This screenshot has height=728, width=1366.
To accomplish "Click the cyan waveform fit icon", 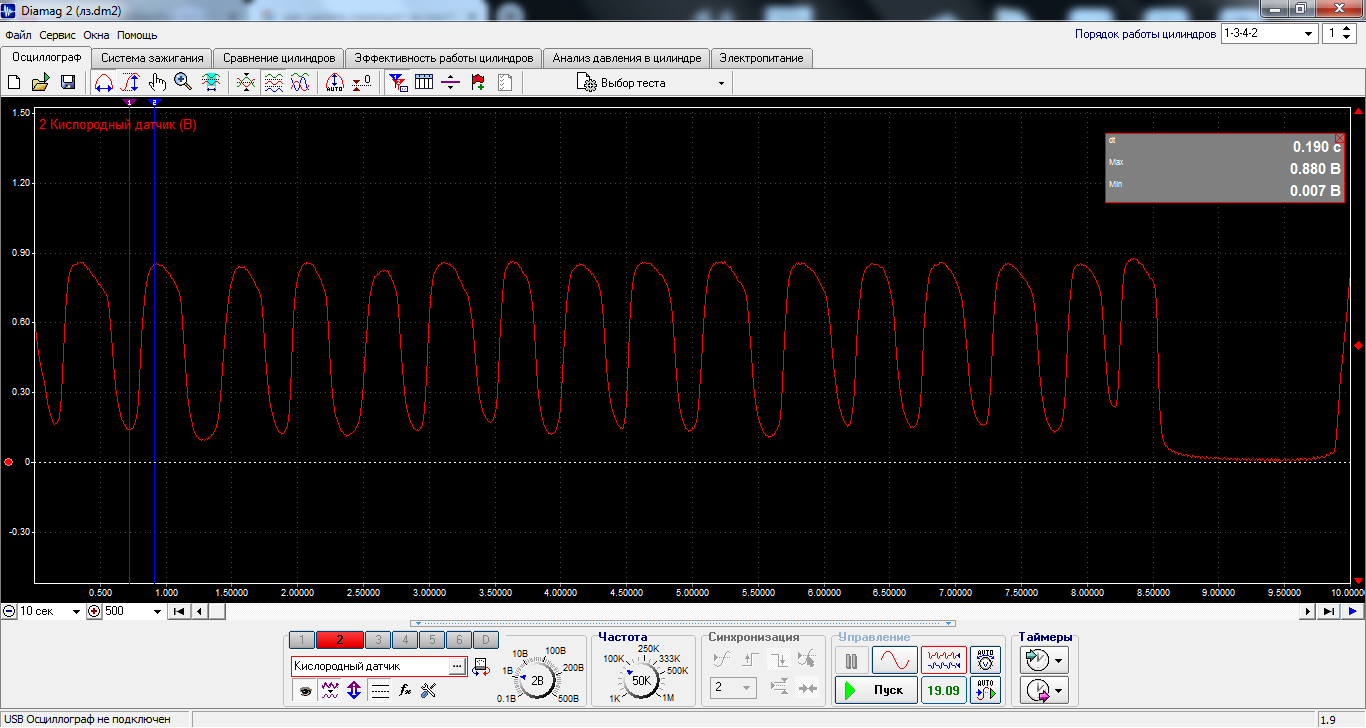I will coord(210,83).
